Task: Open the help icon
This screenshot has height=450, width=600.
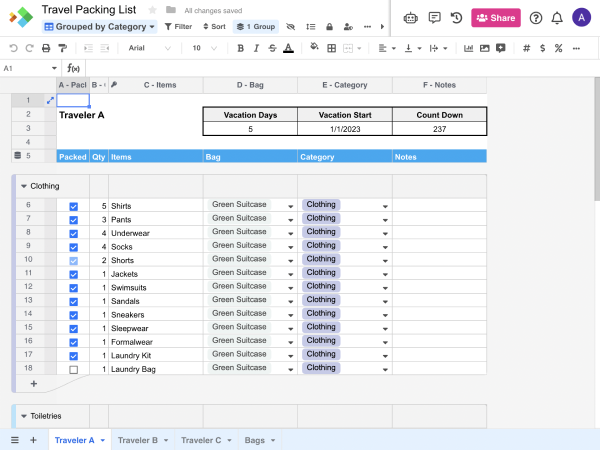Action: [536, 18]
